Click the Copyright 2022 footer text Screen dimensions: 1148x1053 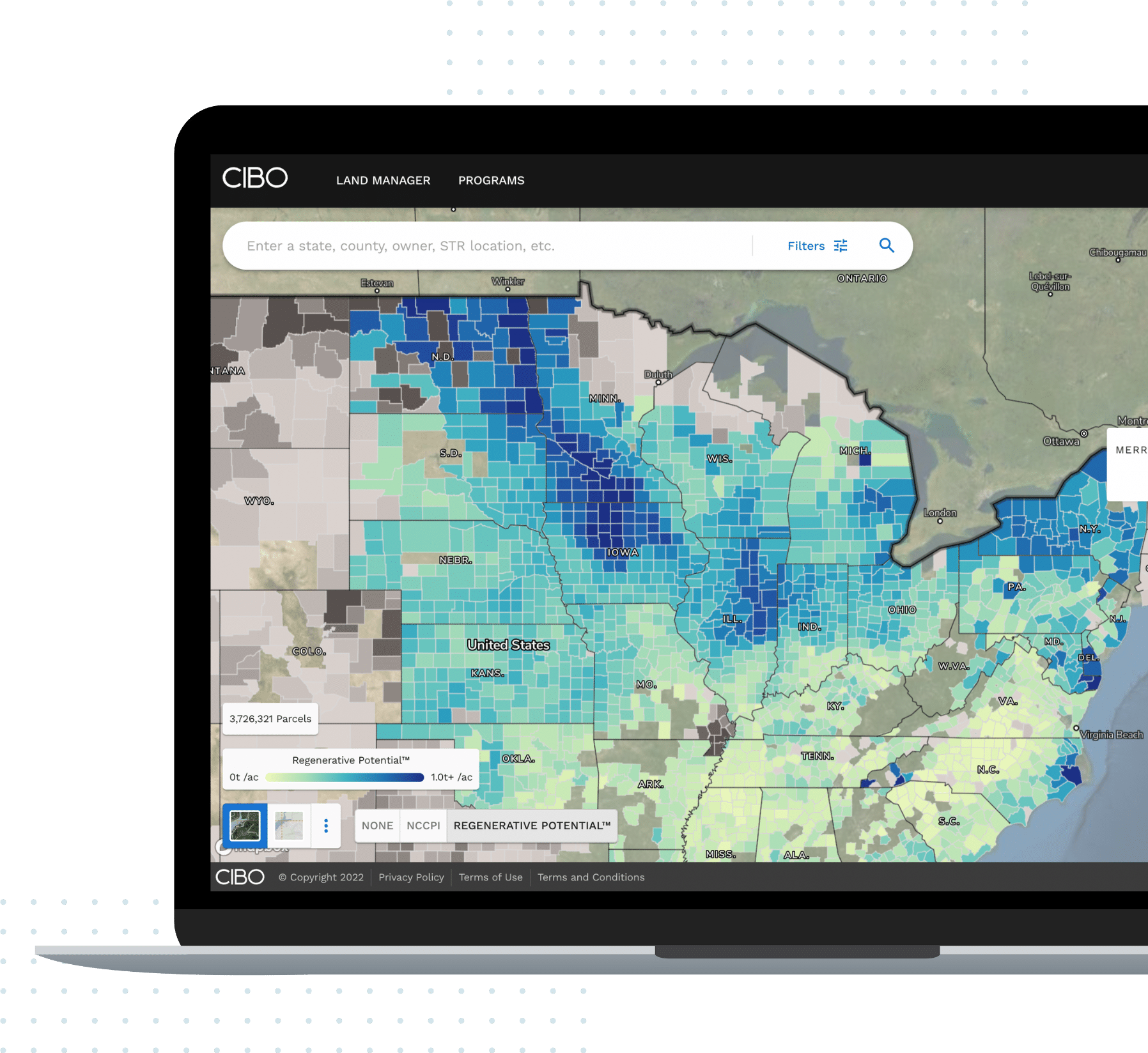321,877
